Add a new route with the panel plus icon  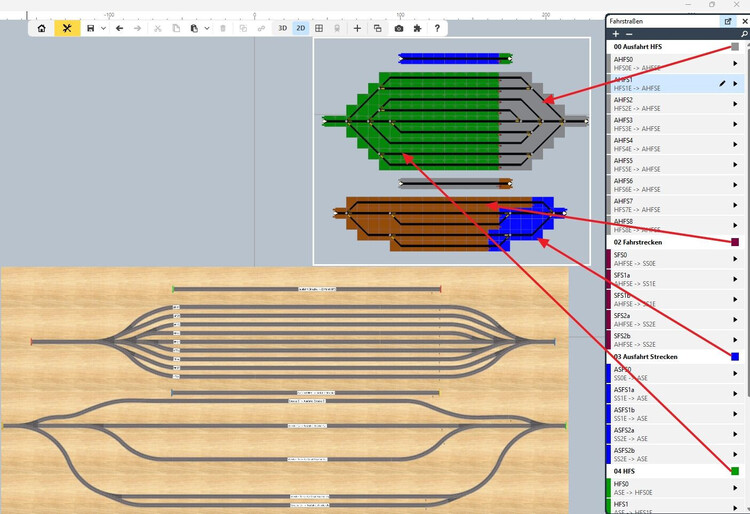(x=616, y=34)
